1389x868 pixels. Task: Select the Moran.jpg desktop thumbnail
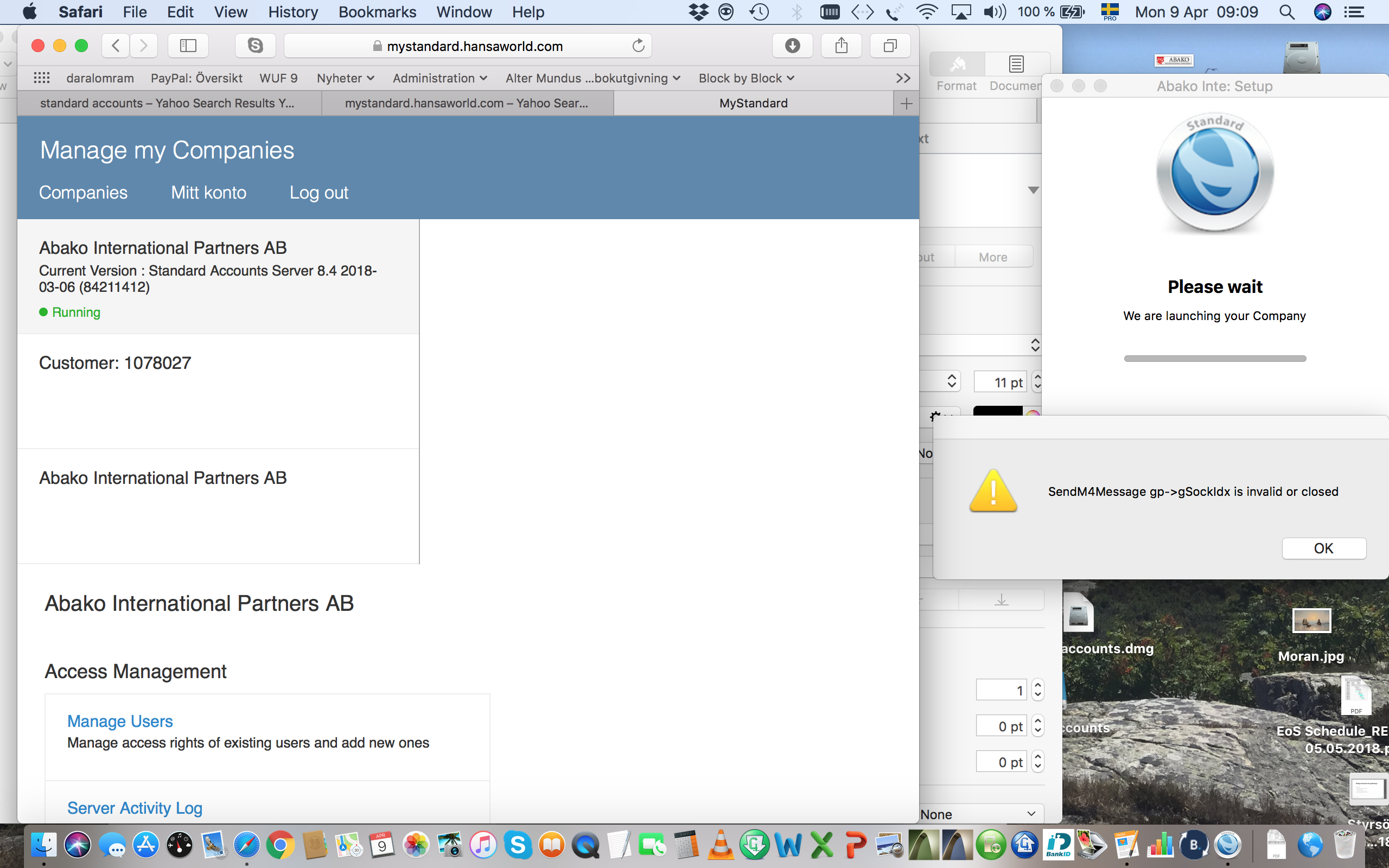point(1311,621)
